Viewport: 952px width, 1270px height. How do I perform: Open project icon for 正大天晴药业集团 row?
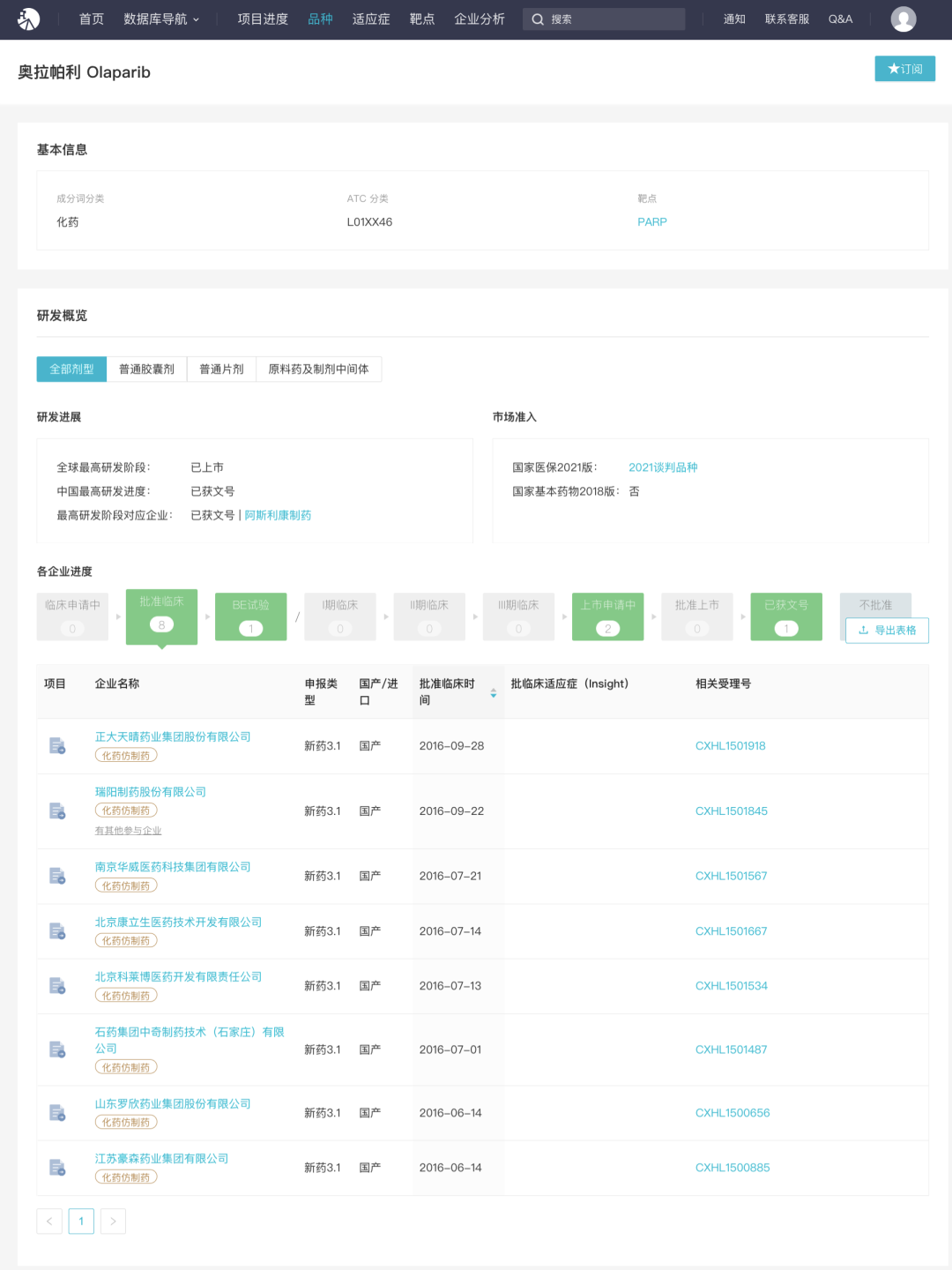coord(57,746)
